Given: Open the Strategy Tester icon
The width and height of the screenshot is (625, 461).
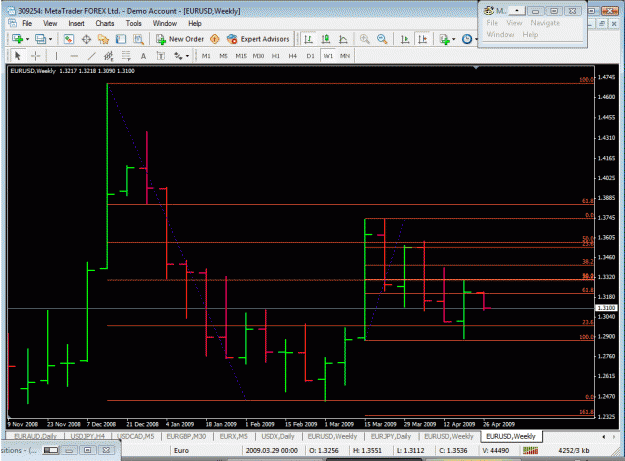Looking at the screenshot, I should pos(138,39).
